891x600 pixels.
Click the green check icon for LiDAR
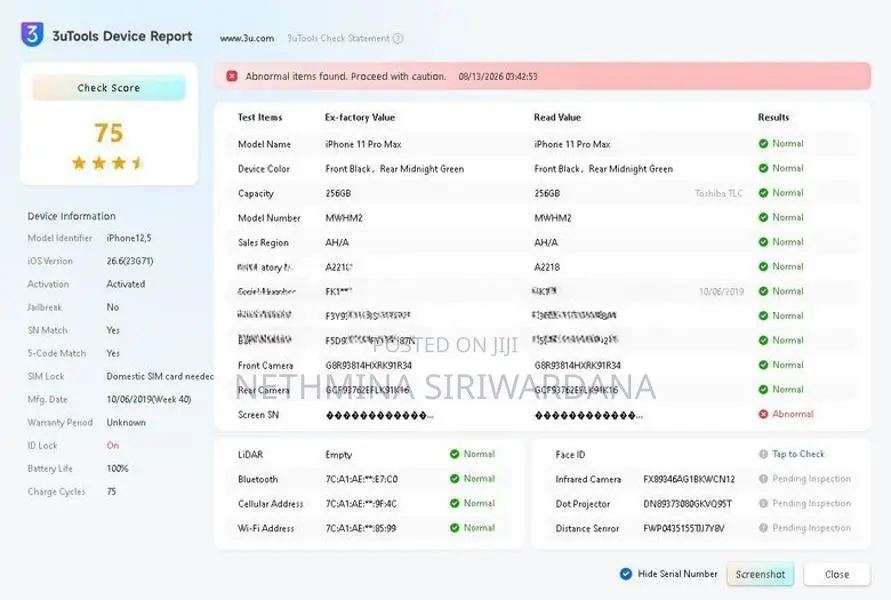pyautogui.click(x=454, y=454)
